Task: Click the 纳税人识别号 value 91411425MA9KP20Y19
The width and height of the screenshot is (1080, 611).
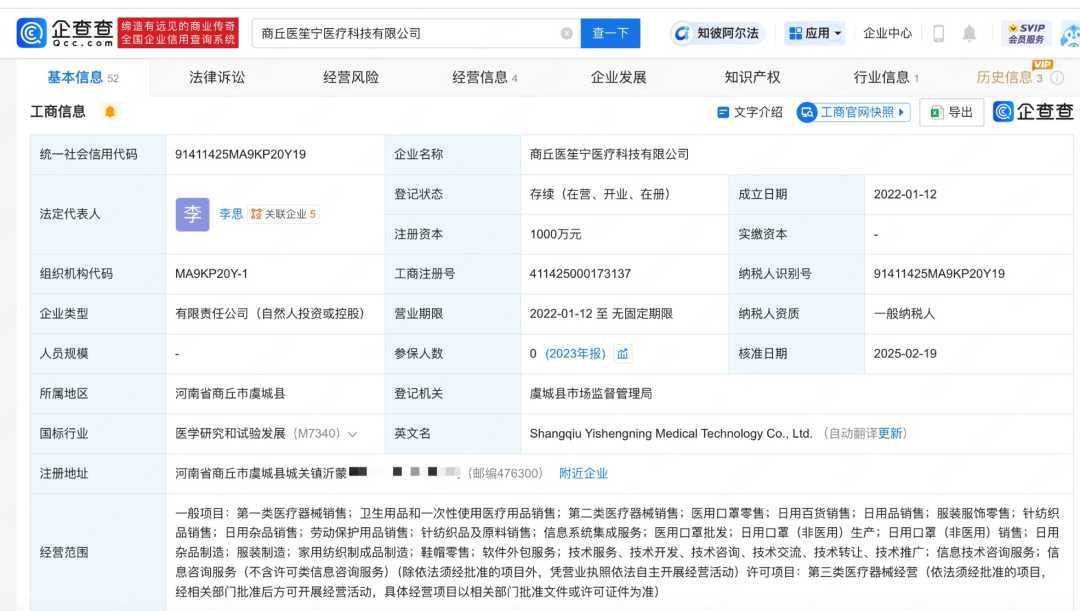Action: click(x=939, y=273)
